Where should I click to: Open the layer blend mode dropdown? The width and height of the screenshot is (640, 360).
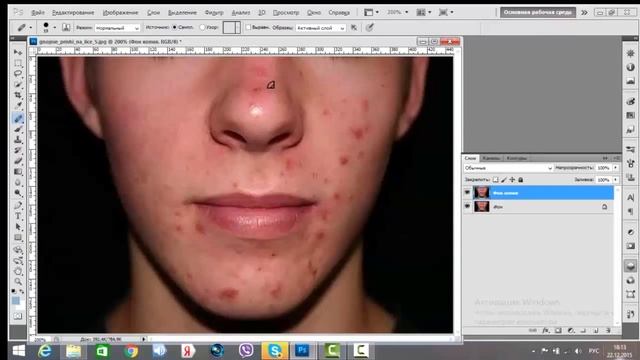pyautogui.click(x=508, y=168)
